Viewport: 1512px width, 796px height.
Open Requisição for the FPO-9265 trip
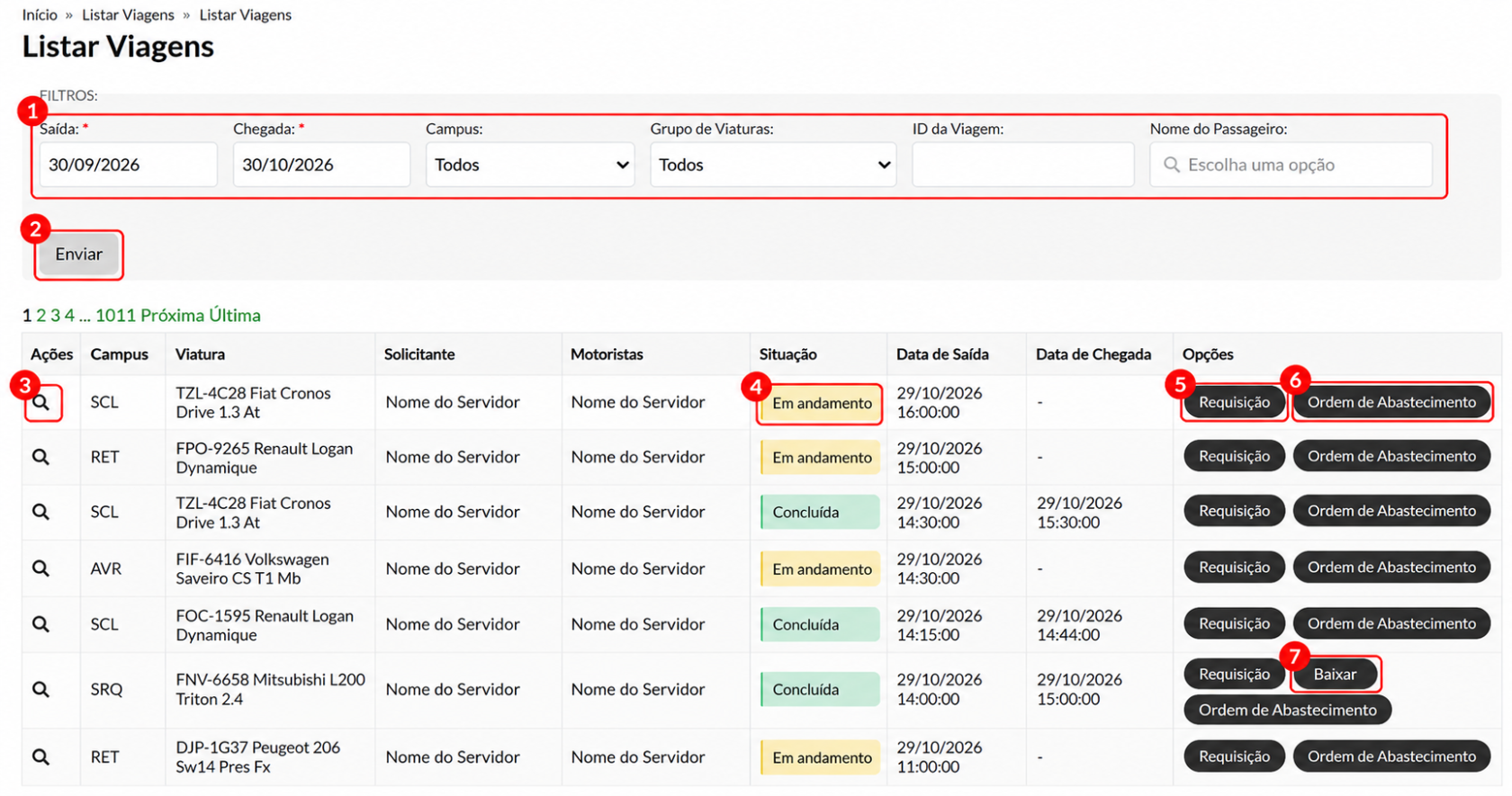click(x=1234, y=456)
